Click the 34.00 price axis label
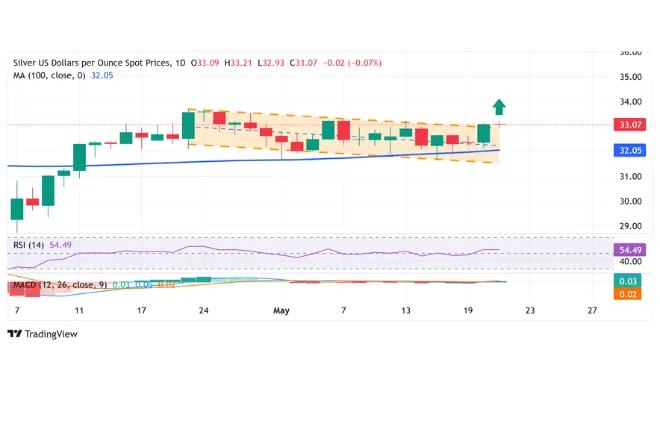Viewport: 660px width, 440px height. point(631,102)
